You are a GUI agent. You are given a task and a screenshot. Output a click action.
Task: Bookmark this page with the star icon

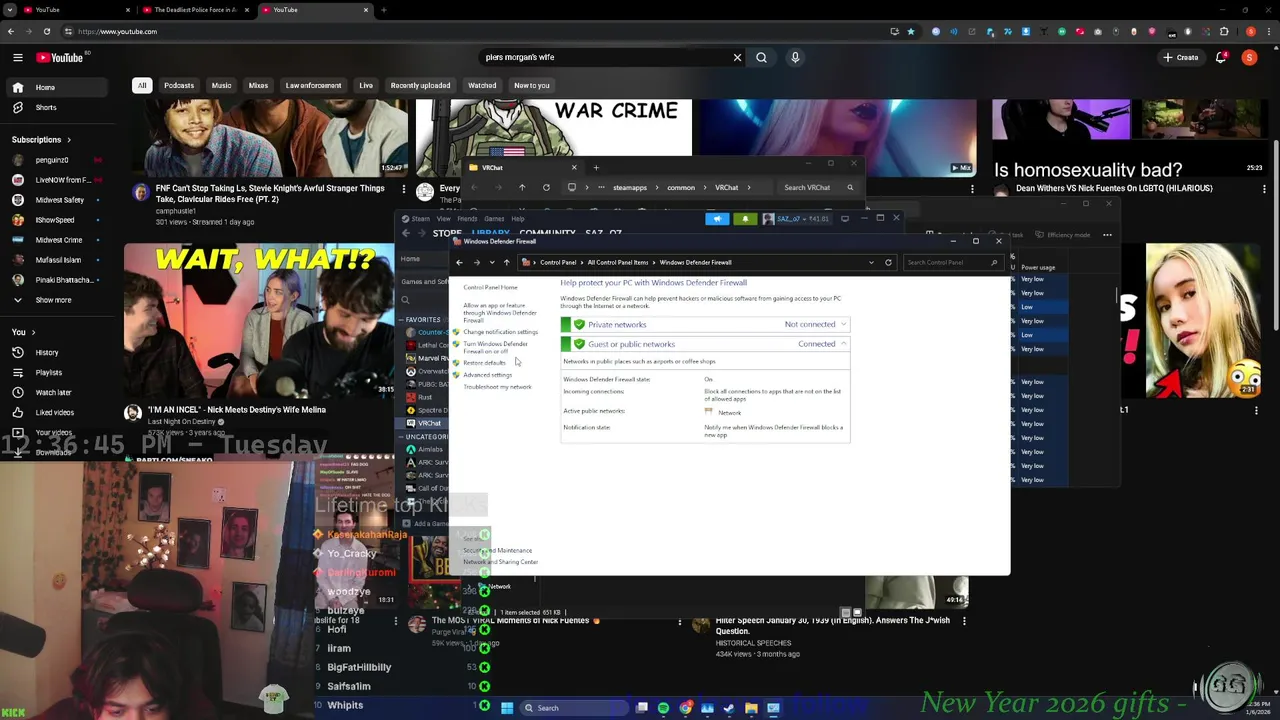(x=910, y=31)
